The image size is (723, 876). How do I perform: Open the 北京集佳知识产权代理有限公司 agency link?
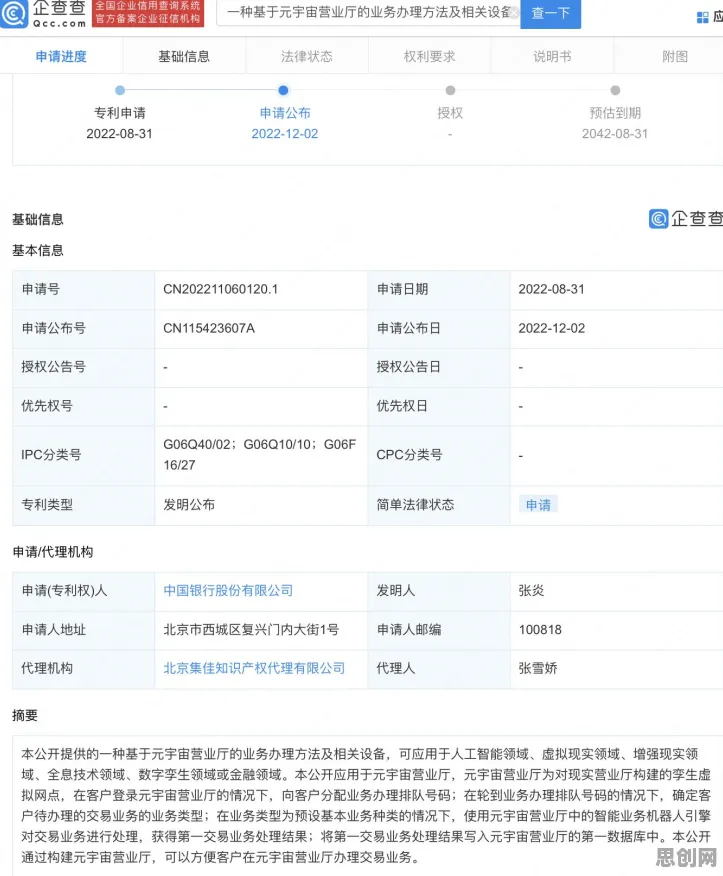pyautogui.click(x=254, y=668)
